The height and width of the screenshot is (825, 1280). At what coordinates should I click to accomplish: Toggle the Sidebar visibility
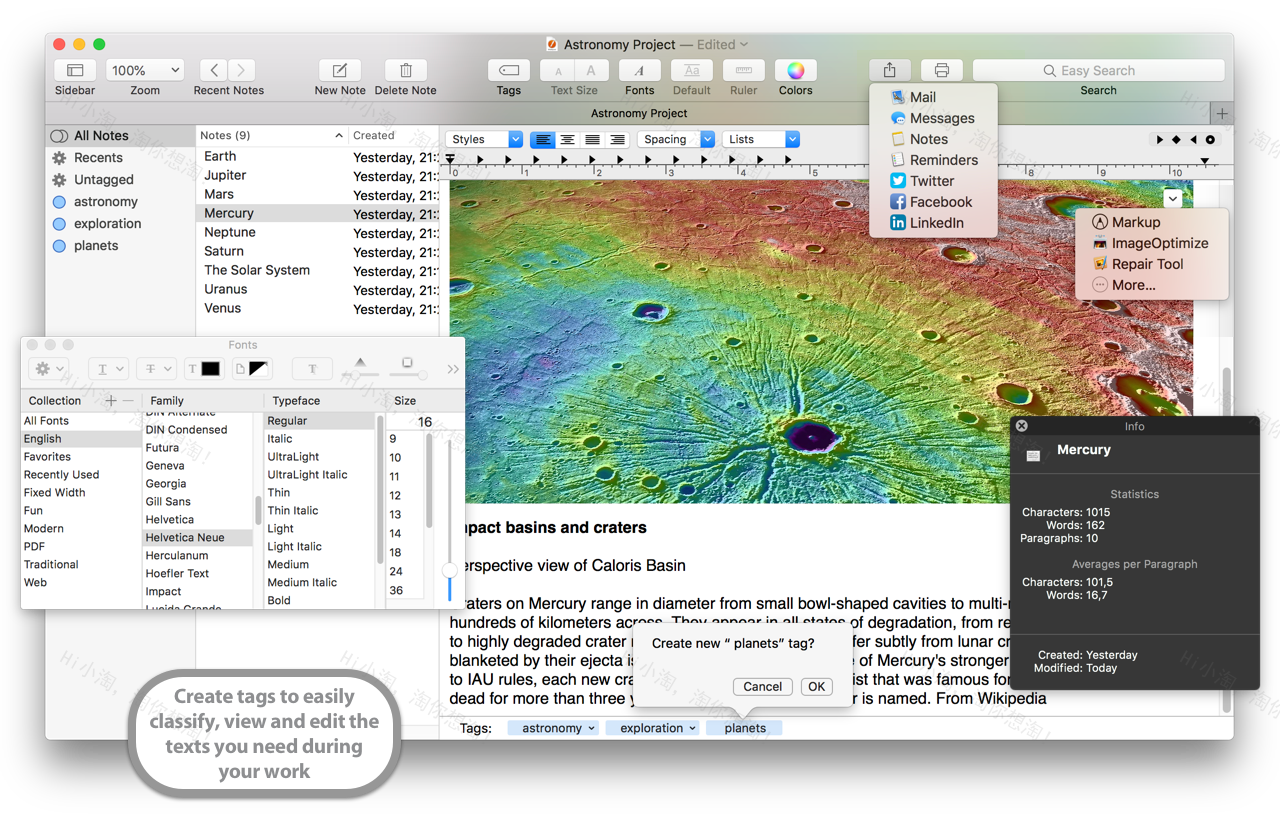(74, 72)
